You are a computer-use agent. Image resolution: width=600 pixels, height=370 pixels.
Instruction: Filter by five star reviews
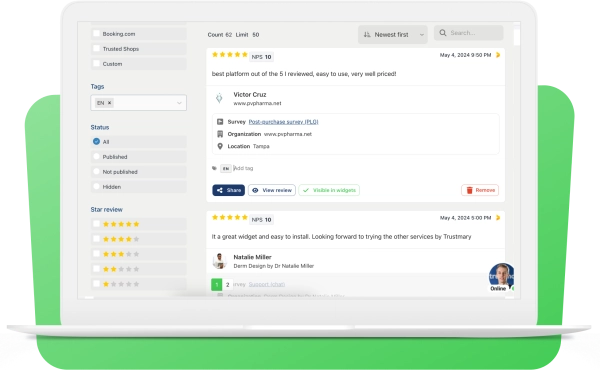pos(96,224)
